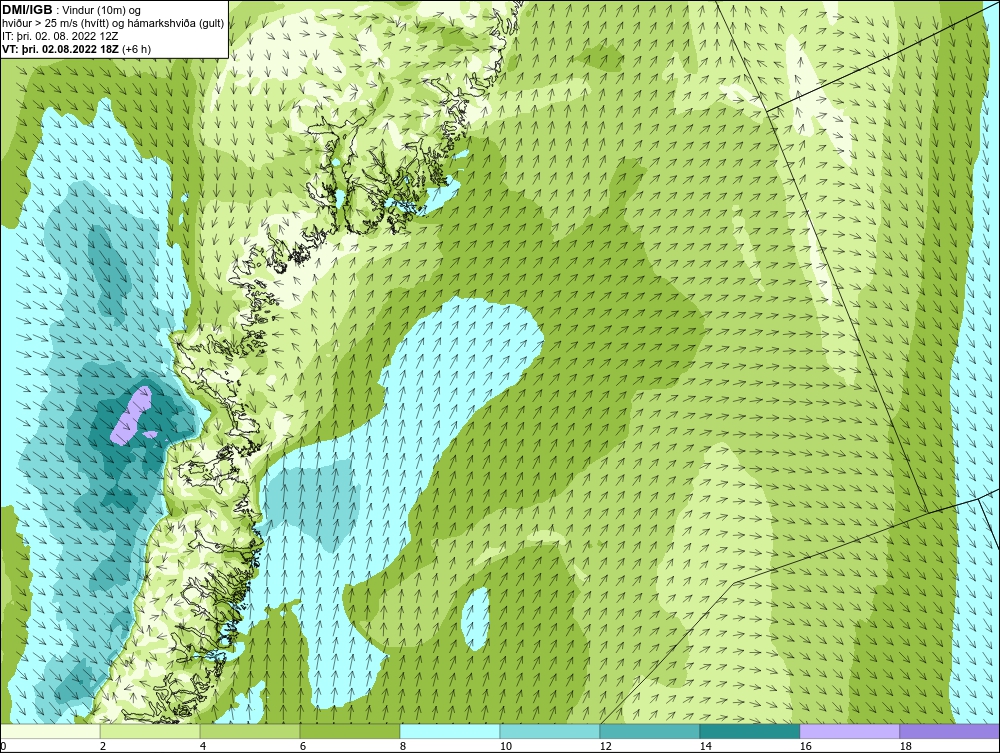Click the 0–2 m/s pale yellow legend swatch
Image resolution: width=1000 pixels, height=753 pixels.
coord(50,731)
